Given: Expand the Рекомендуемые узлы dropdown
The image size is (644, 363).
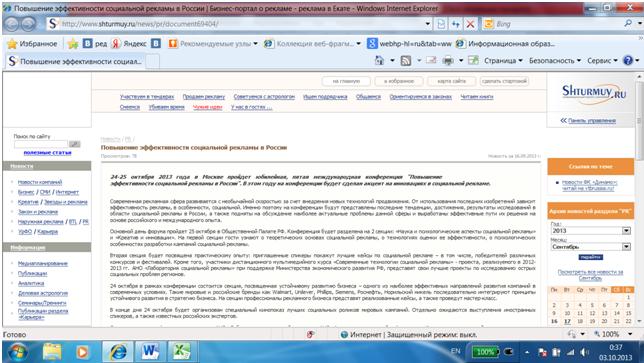Looking at the screenshot, I should pyautogui.click(x=255, y=44).
